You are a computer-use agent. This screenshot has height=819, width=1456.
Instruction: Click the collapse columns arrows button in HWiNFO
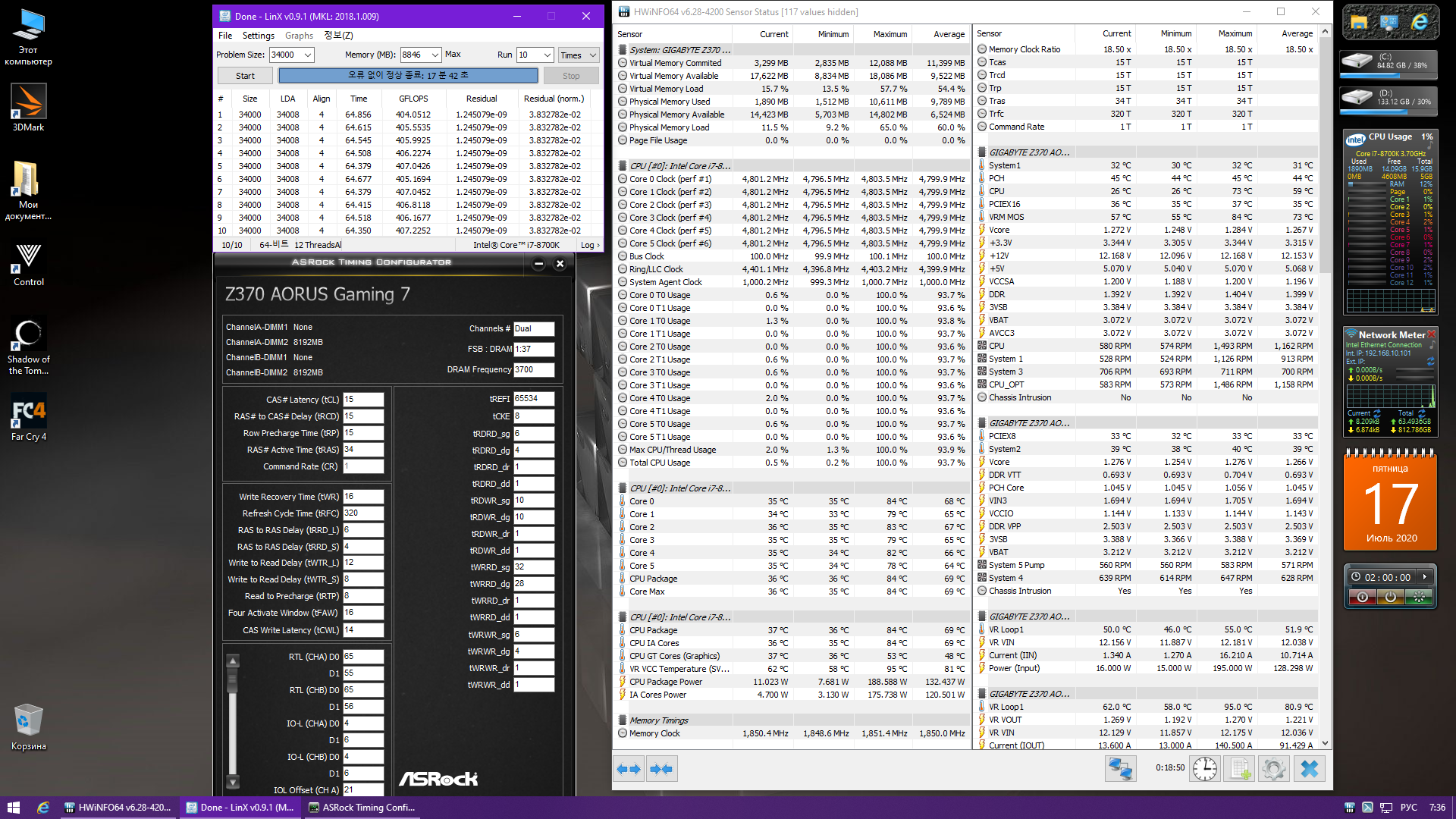661,769
